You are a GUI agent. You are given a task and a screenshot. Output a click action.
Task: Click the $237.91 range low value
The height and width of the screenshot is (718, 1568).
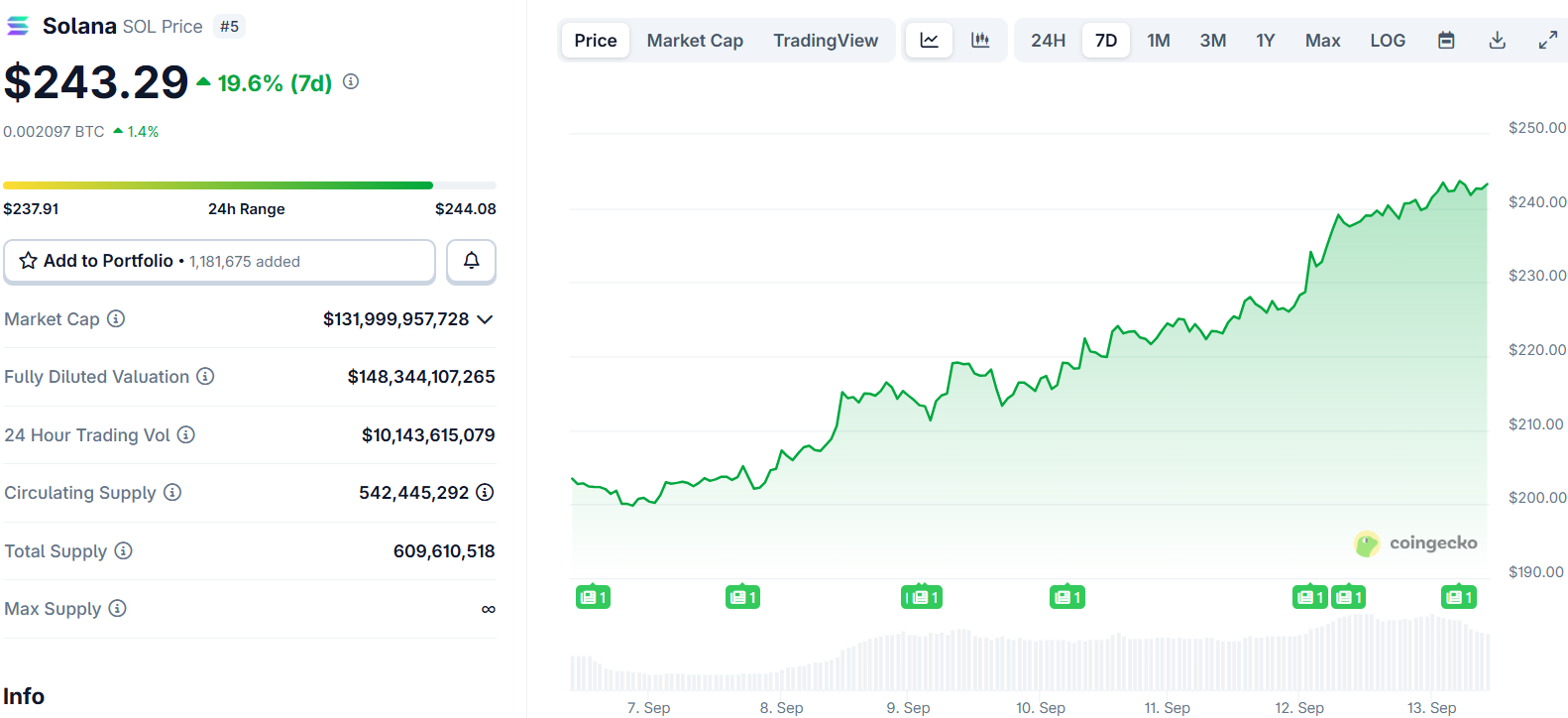tap(31, 208)
